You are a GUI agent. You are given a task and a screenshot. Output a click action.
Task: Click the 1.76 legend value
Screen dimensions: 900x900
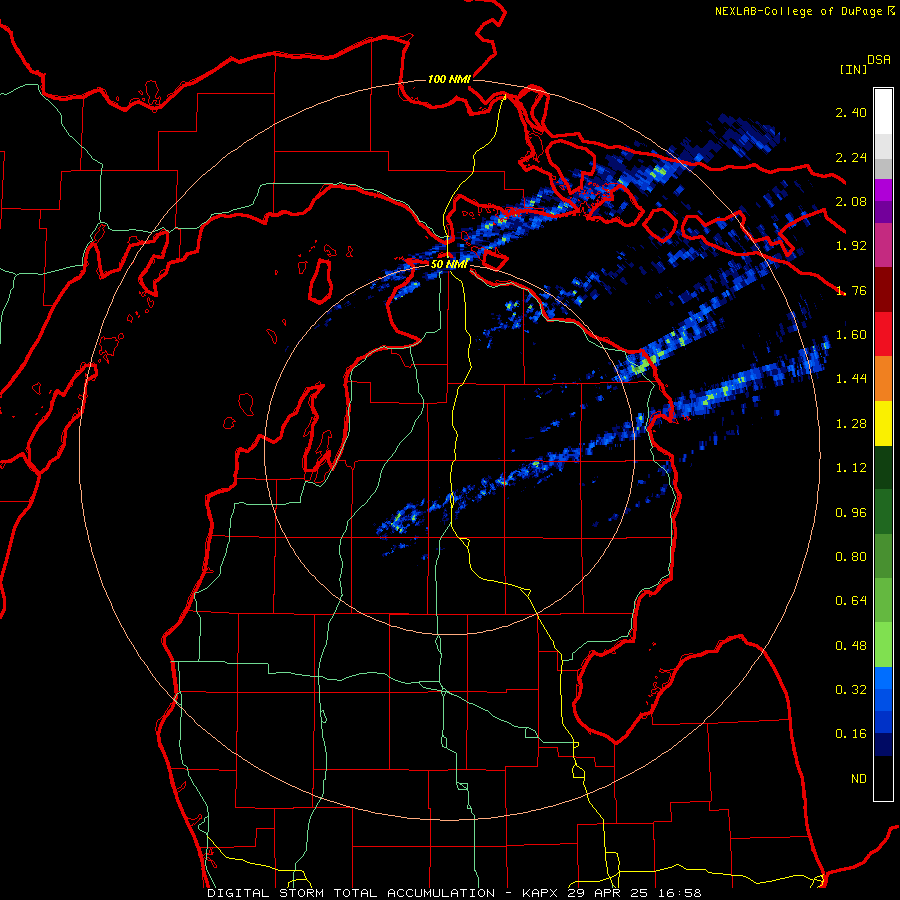[x=851, y=290]
